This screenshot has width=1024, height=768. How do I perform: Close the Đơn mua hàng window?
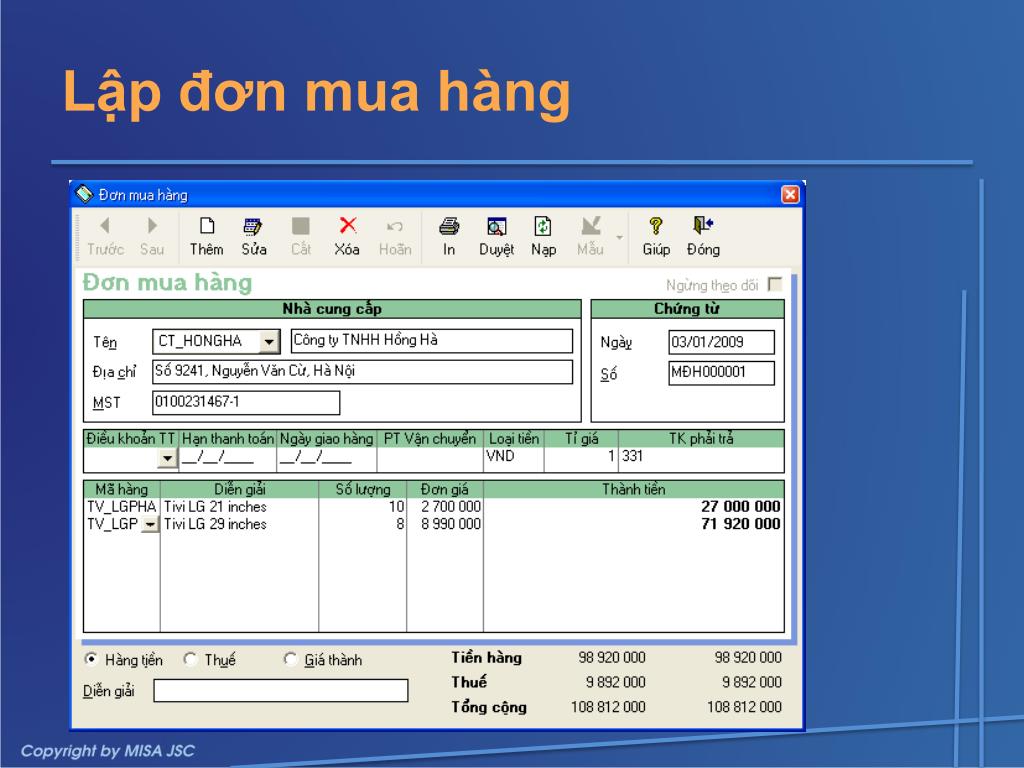click(x=790, y=194)
